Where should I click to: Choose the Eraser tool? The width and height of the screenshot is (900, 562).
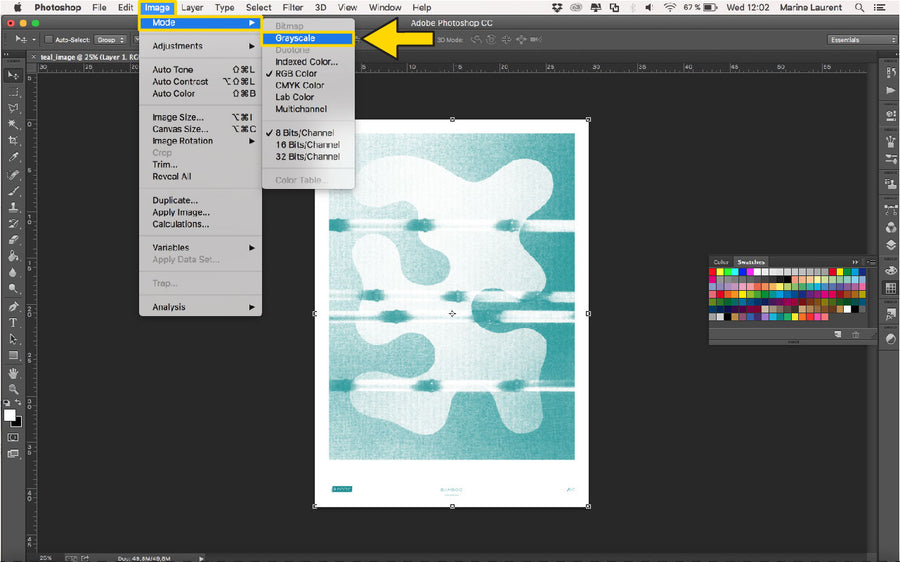(14, 239)
